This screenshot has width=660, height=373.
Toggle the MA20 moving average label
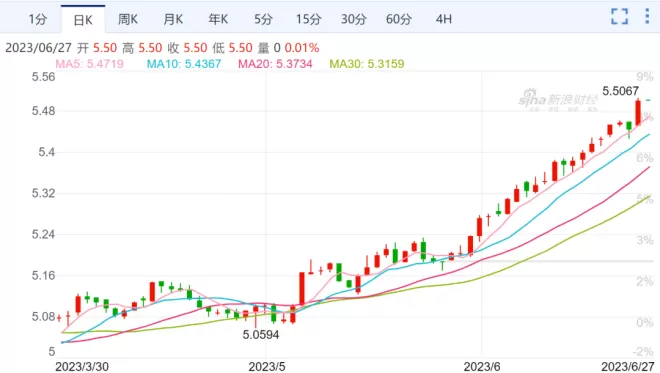click(275, 64)
